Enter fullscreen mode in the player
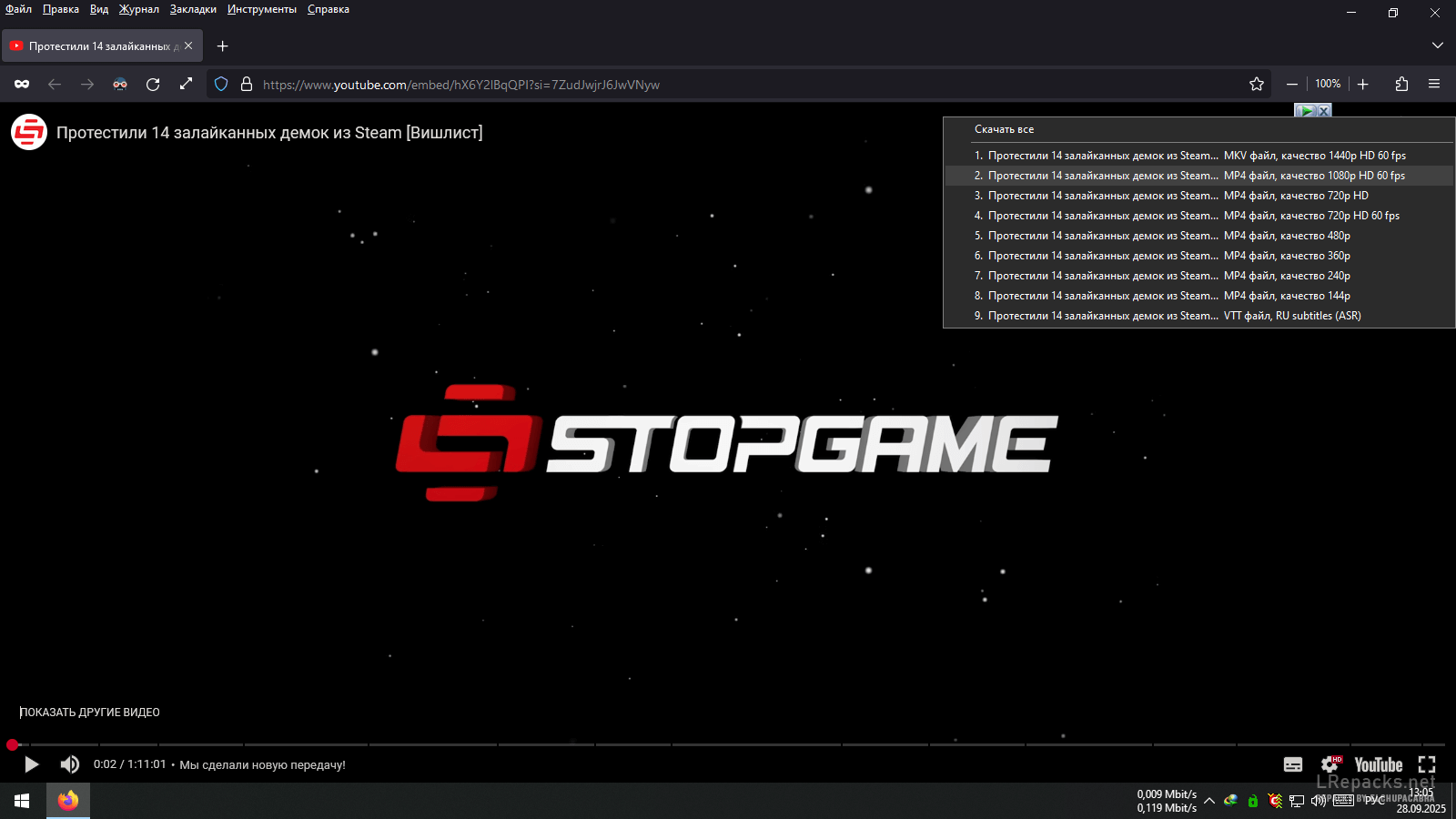Viewport: 1456px width, 819px height. pyautogui.click(x=1426, y=764)
